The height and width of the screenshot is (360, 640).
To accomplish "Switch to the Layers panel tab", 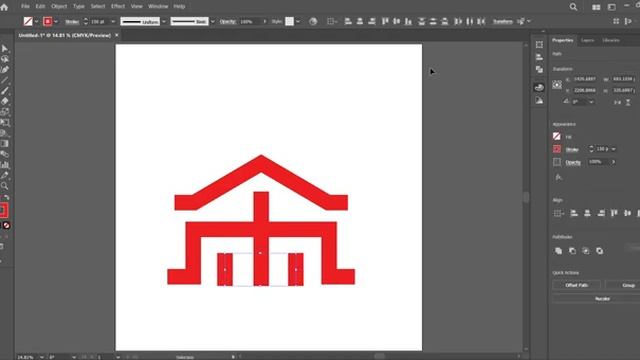I will click(x=587, y=40).
